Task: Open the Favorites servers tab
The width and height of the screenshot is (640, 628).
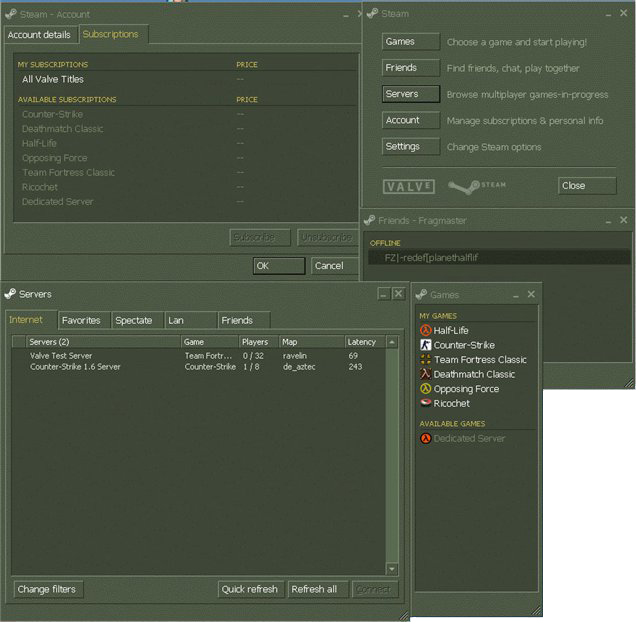Action: (81, 320)
